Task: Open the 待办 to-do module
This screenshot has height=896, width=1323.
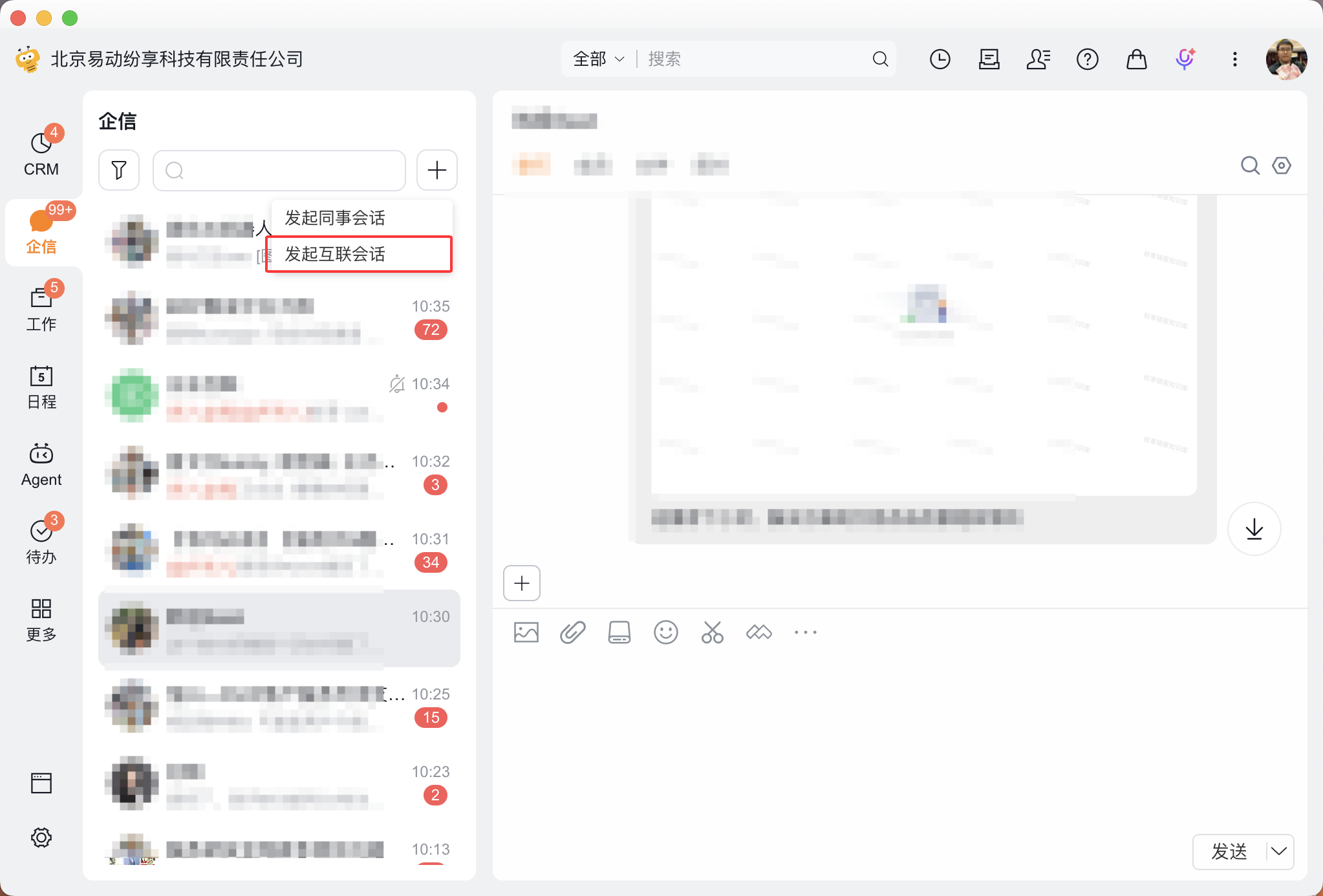Action: click(41, 541)
